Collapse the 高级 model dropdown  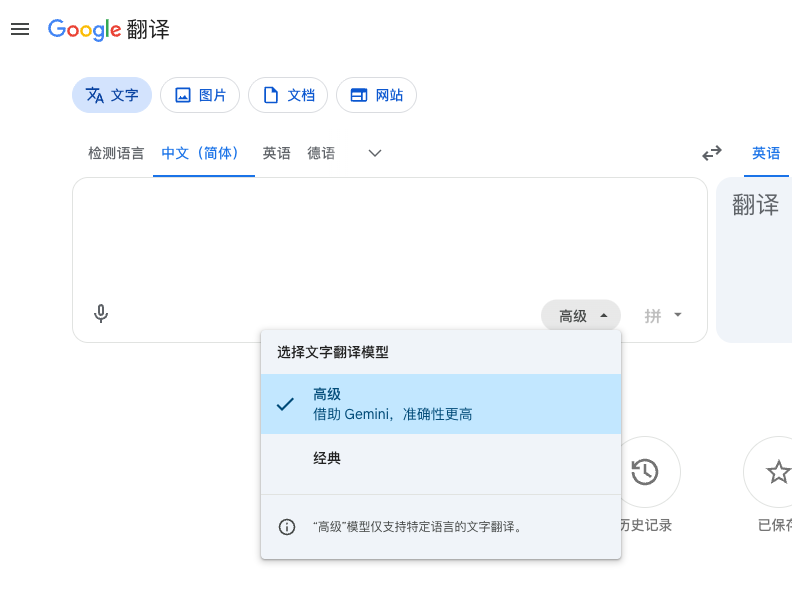(581, 316)
